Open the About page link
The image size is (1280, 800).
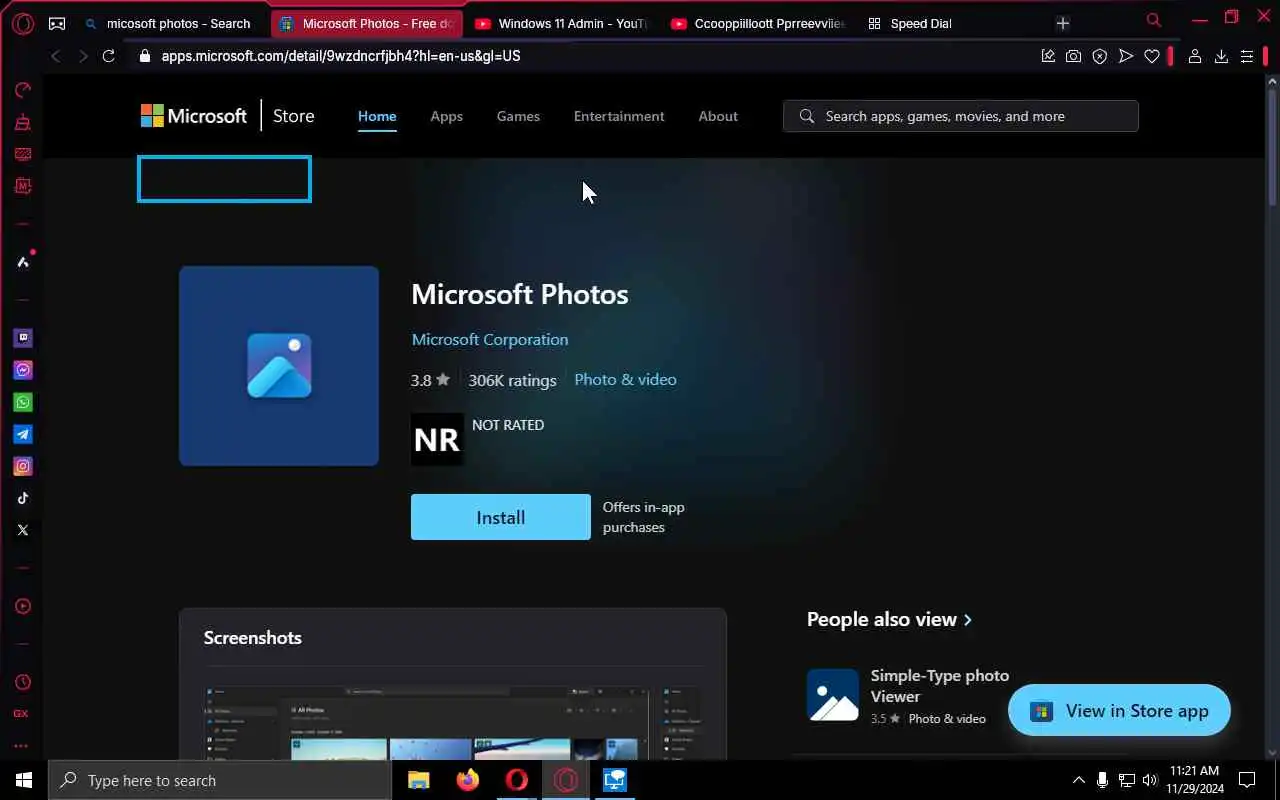click(x=718, y=116)
